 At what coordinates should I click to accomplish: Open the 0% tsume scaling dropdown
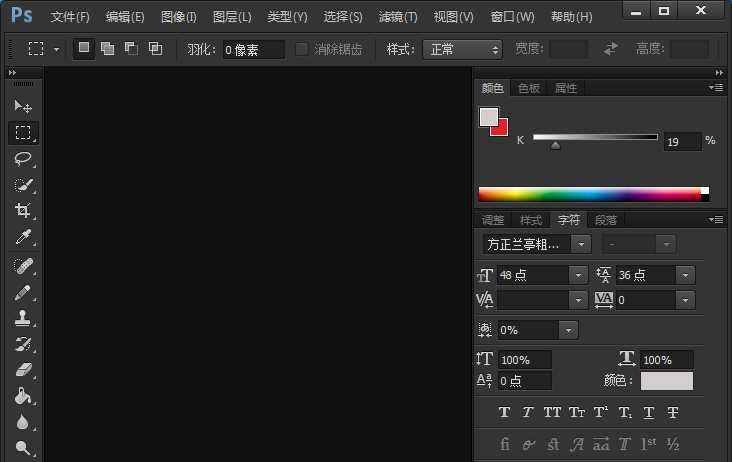click(x=568, y=330)
